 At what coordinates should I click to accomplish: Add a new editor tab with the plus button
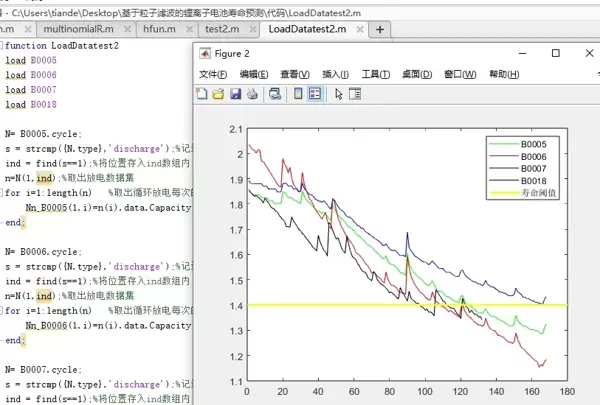379,29
